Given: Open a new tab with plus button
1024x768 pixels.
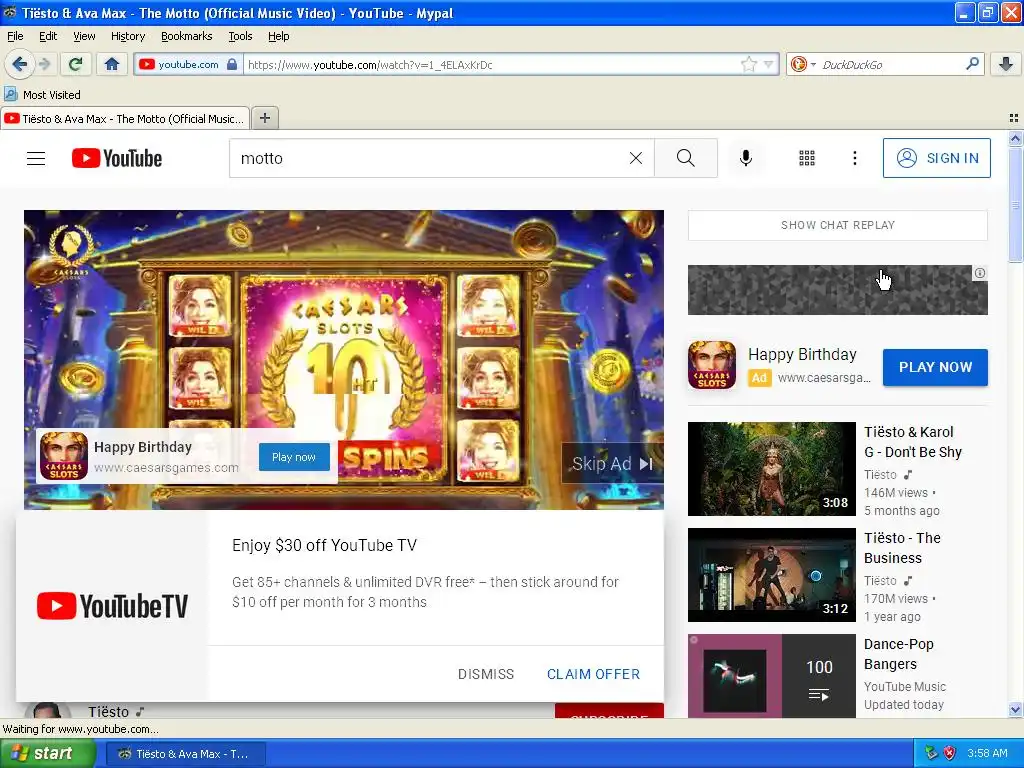Looking at the screenshot, I should (264, 118).
